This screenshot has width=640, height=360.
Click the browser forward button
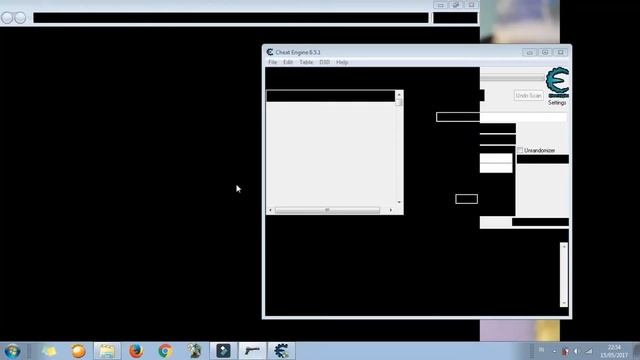click(20, 18)
